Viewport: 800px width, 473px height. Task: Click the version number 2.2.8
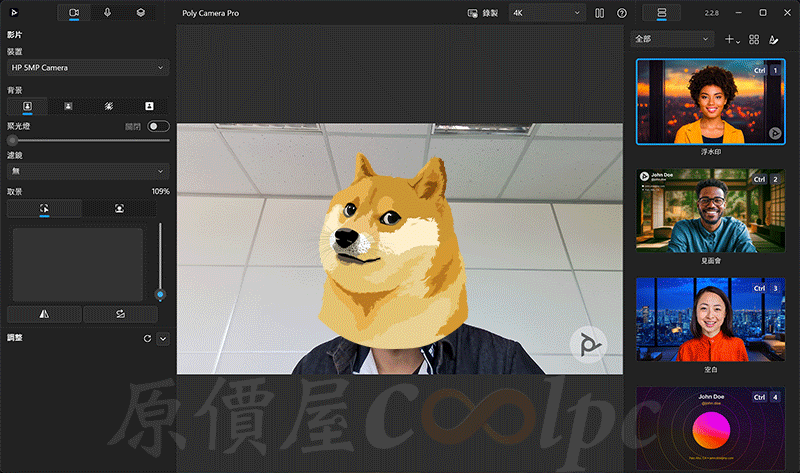click(711, 13)
